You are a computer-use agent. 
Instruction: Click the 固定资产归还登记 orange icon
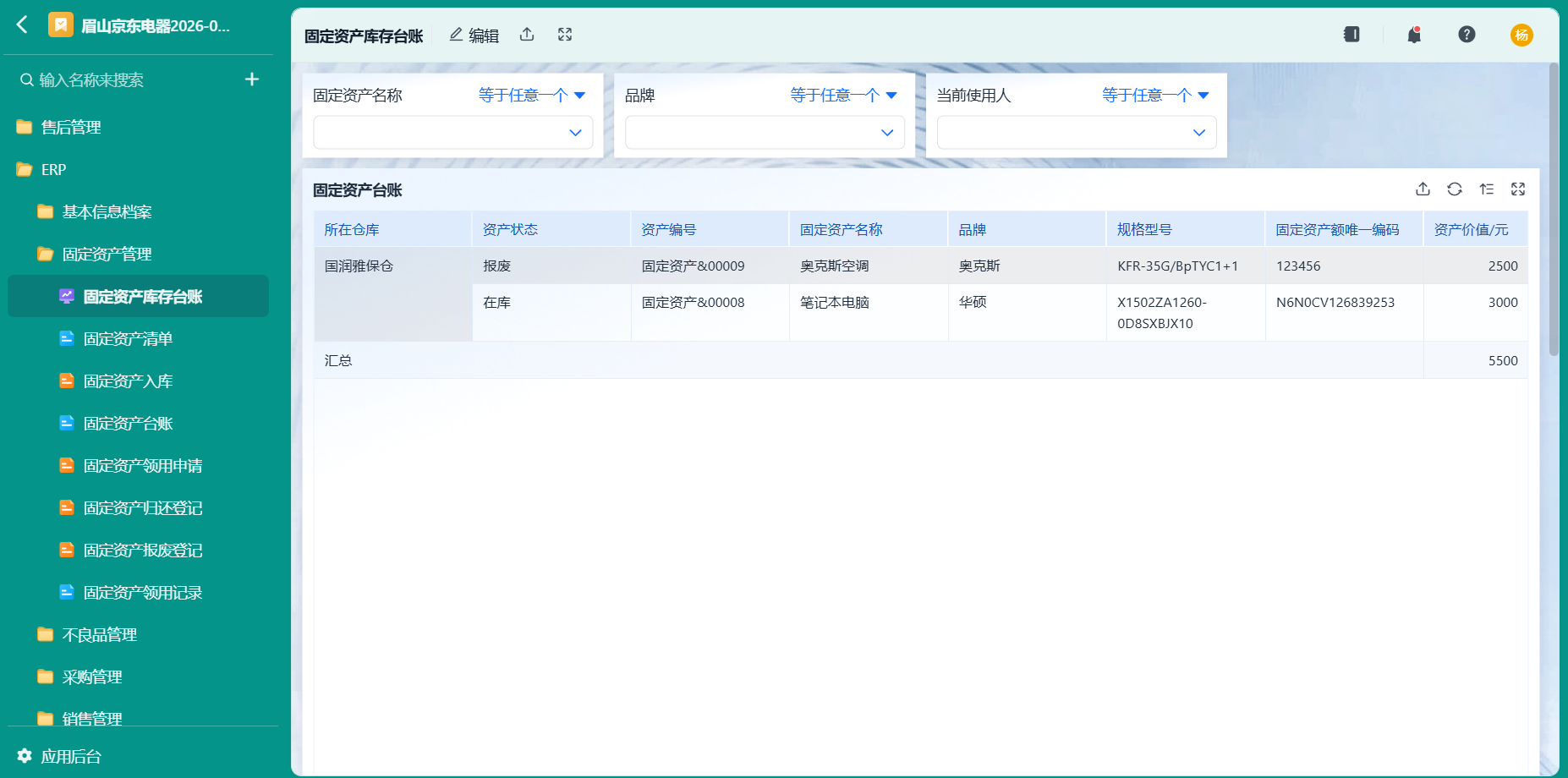67,507
